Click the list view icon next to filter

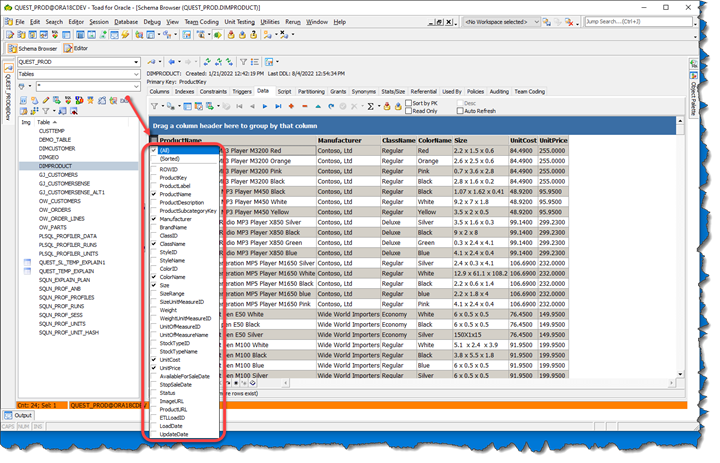coord(255,62)
